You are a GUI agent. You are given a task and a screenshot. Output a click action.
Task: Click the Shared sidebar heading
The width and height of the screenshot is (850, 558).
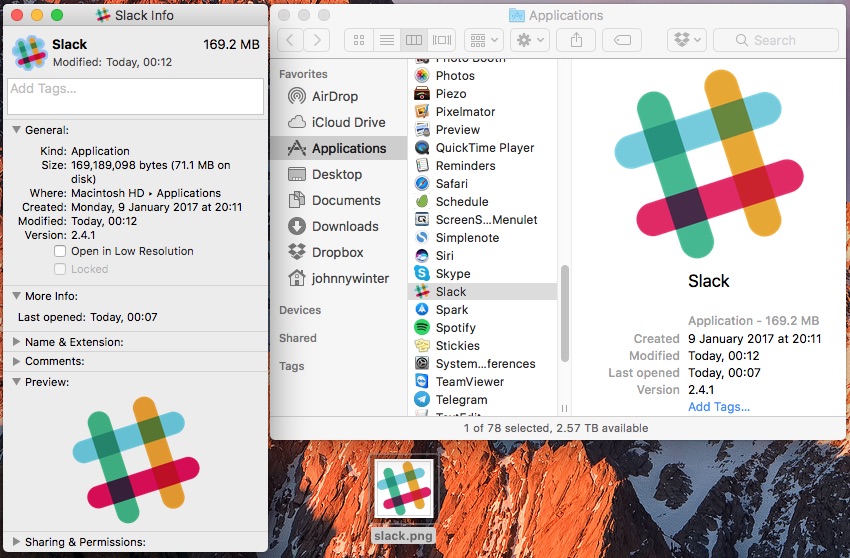[x=298, y=338]
